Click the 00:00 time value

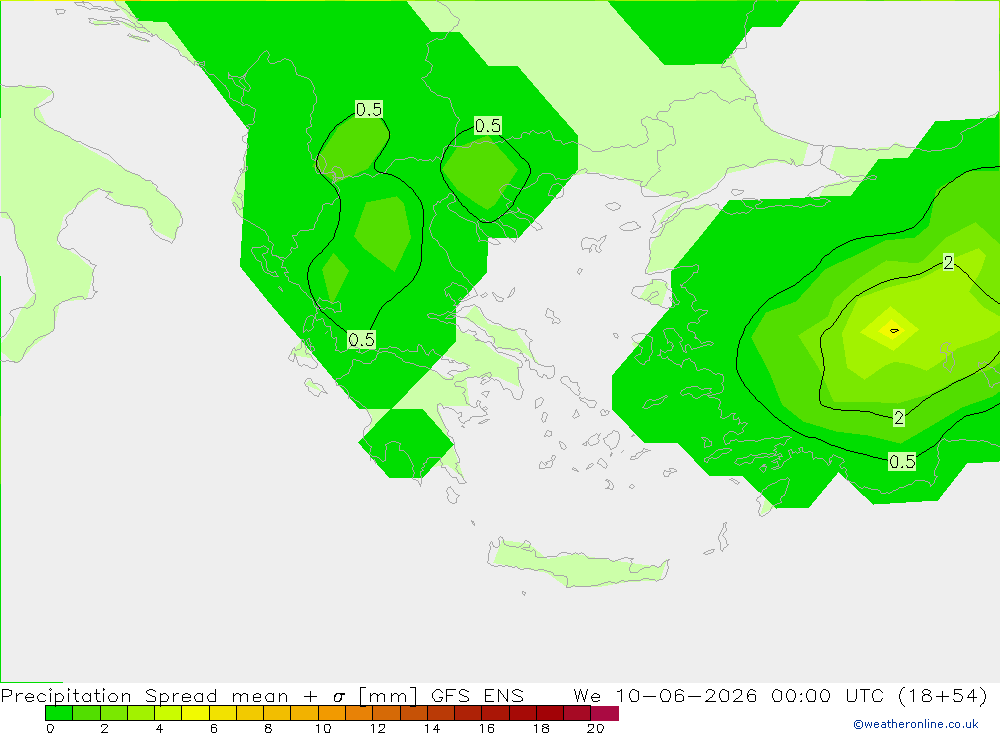tap(801, 695)
